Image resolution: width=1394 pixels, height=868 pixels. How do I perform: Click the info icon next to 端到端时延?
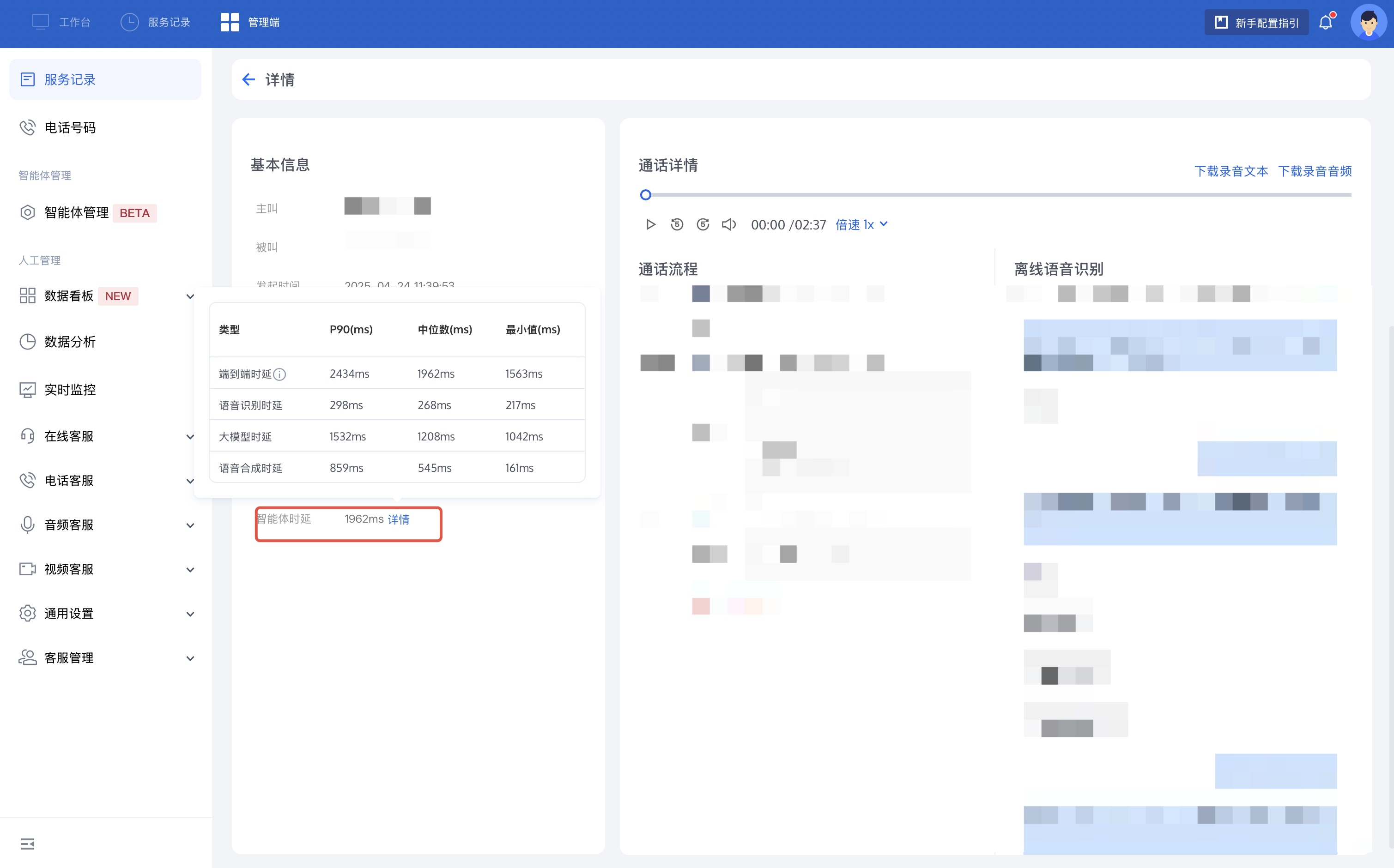[x=279, y=374]
